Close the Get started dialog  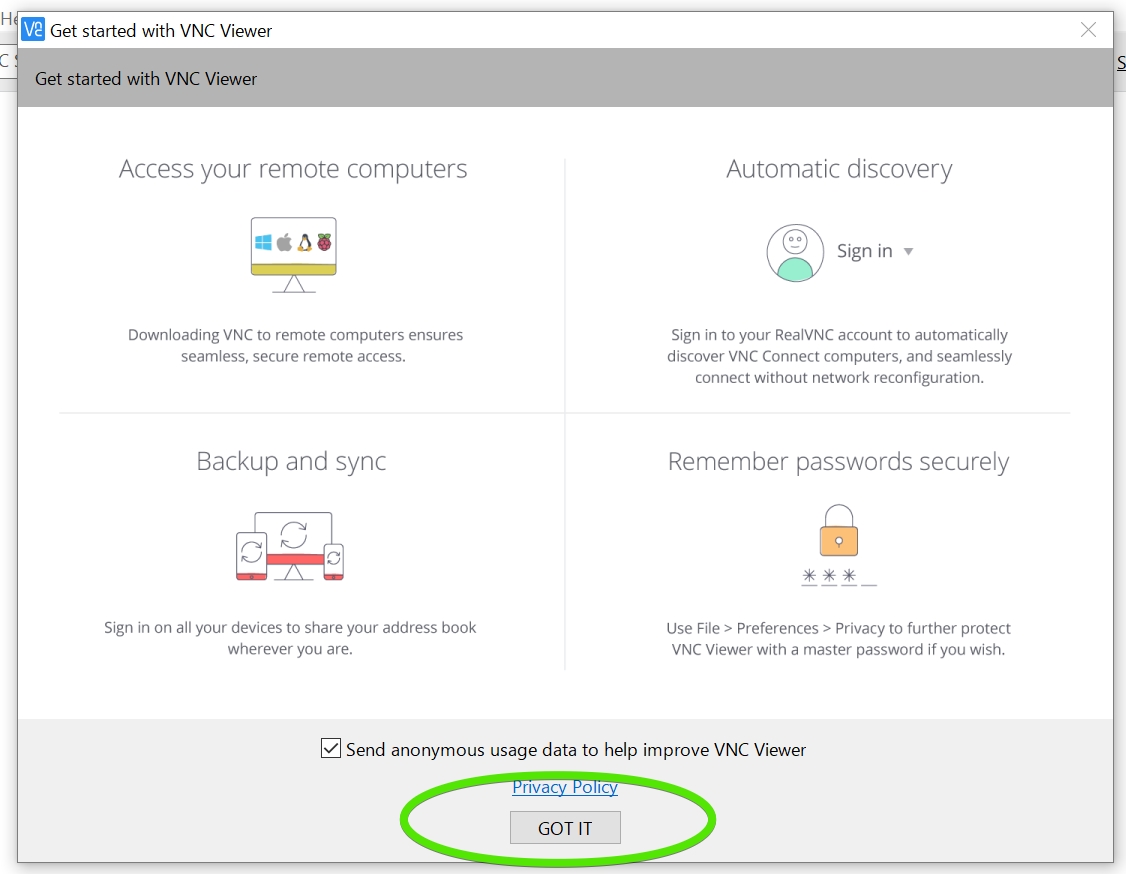click(1088, 30)
